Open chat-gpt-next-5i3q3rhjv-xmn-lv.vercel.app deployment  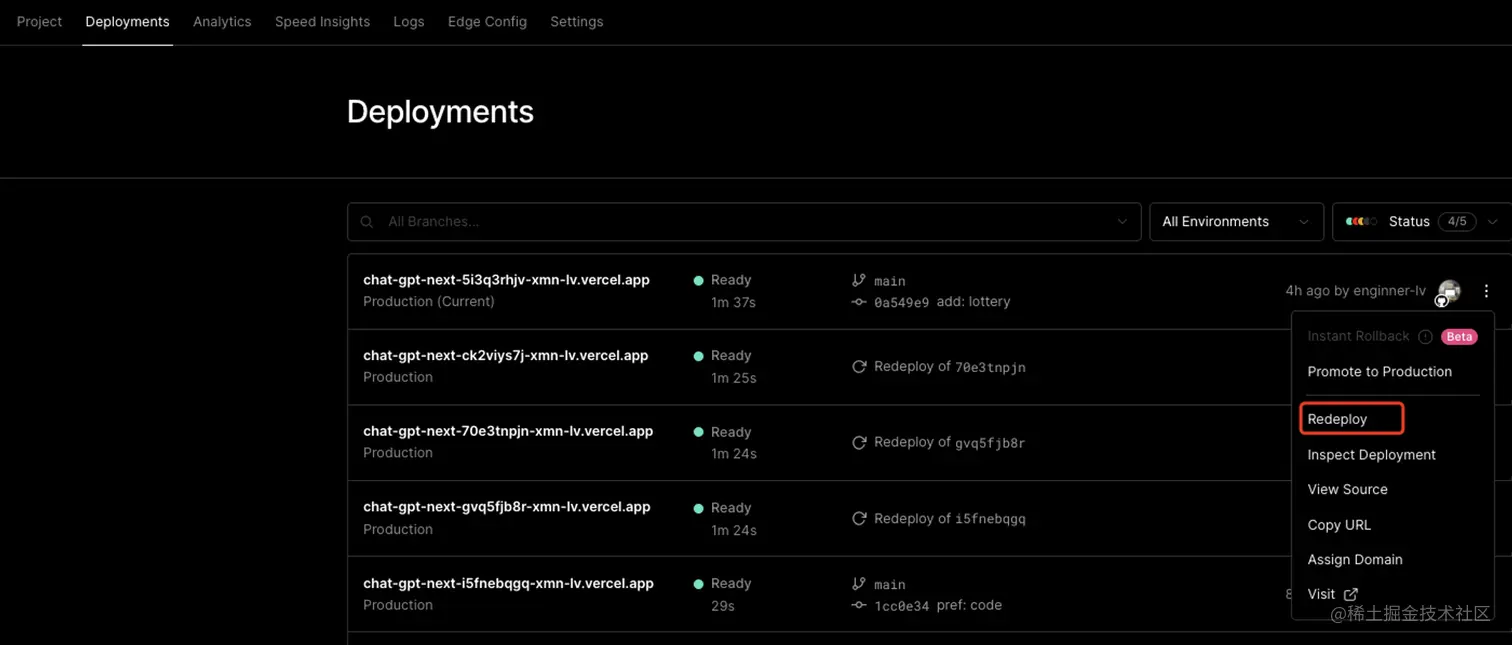point(506,280)
